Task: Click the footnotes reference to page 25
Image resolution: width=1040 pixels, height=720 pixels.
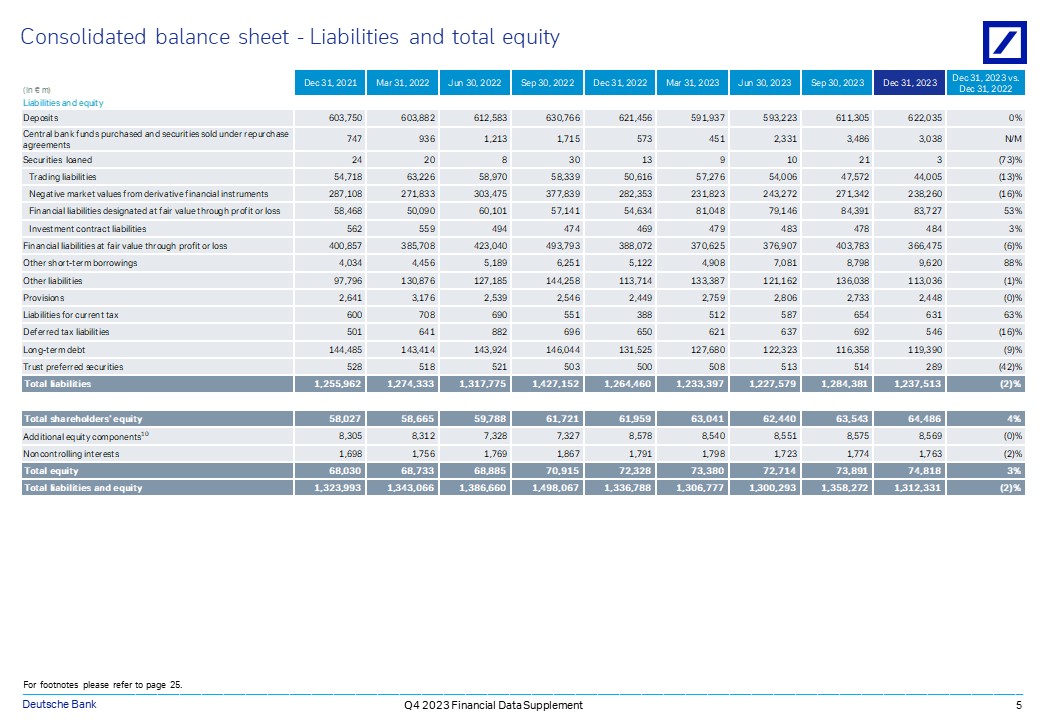Action: point(102,685)
